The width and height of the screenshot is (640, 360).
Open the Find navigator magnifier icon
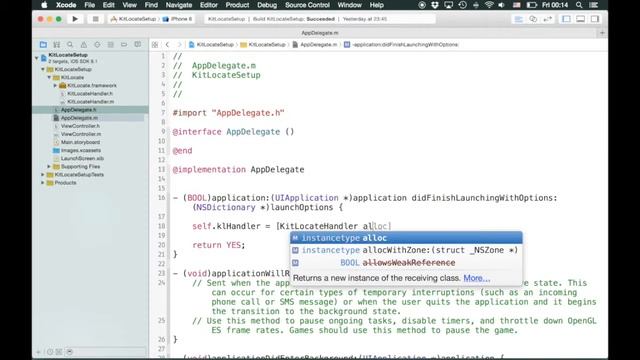[x=70, y=44]
